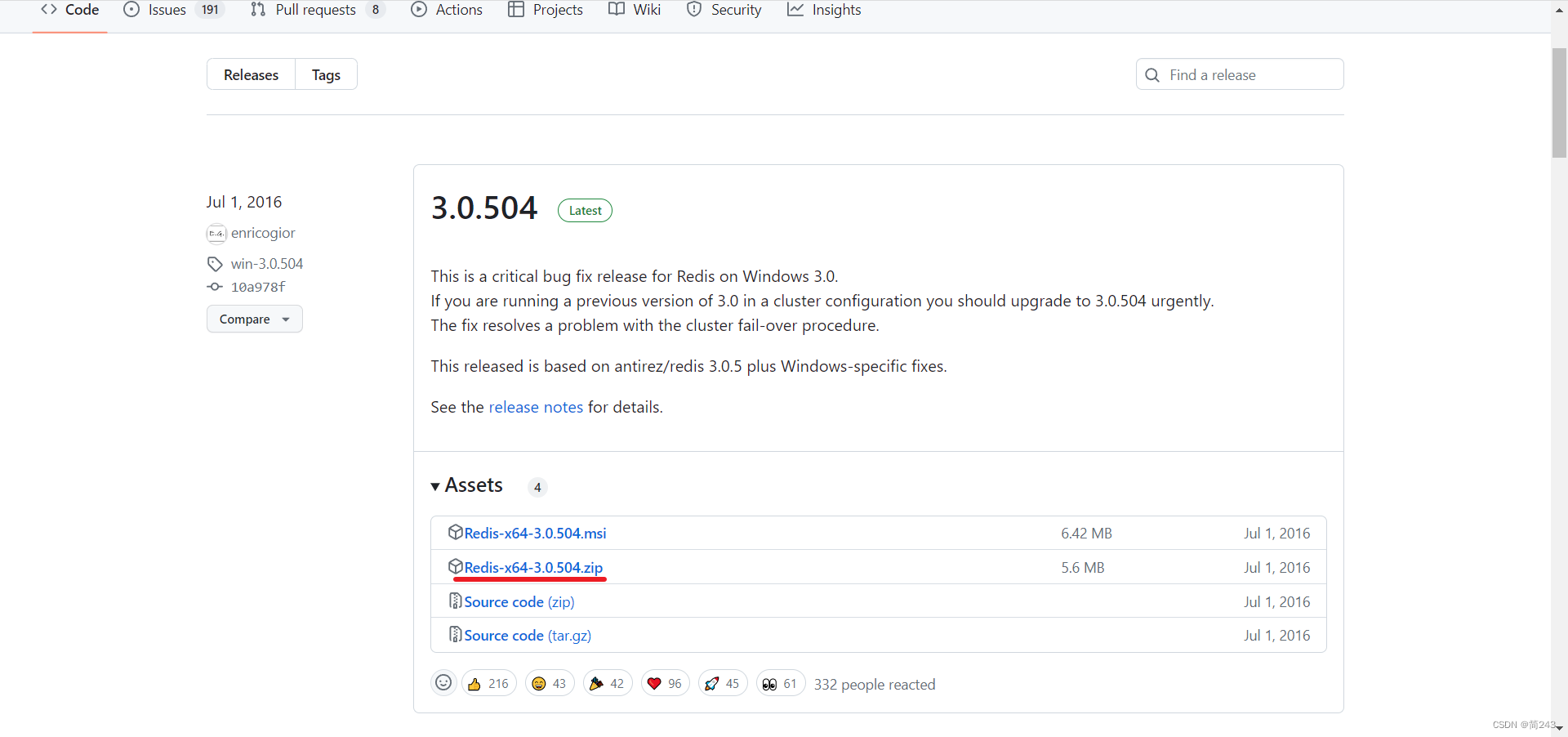Open the Issues tab
Viewport: 1568px width, 737px height.
click(173, 10)
